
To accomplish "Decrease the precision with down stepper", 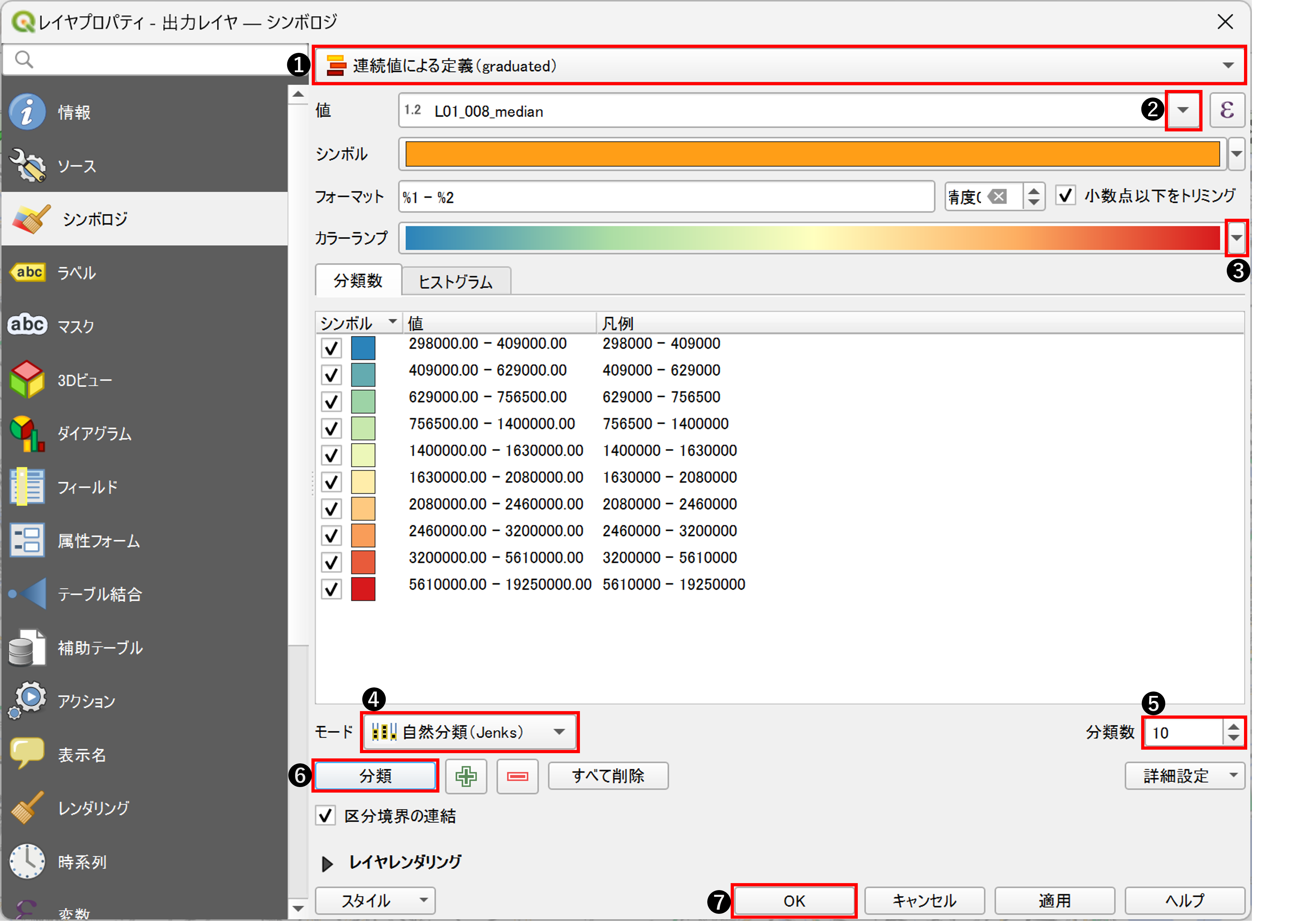I will click(x=1034, y=202).
